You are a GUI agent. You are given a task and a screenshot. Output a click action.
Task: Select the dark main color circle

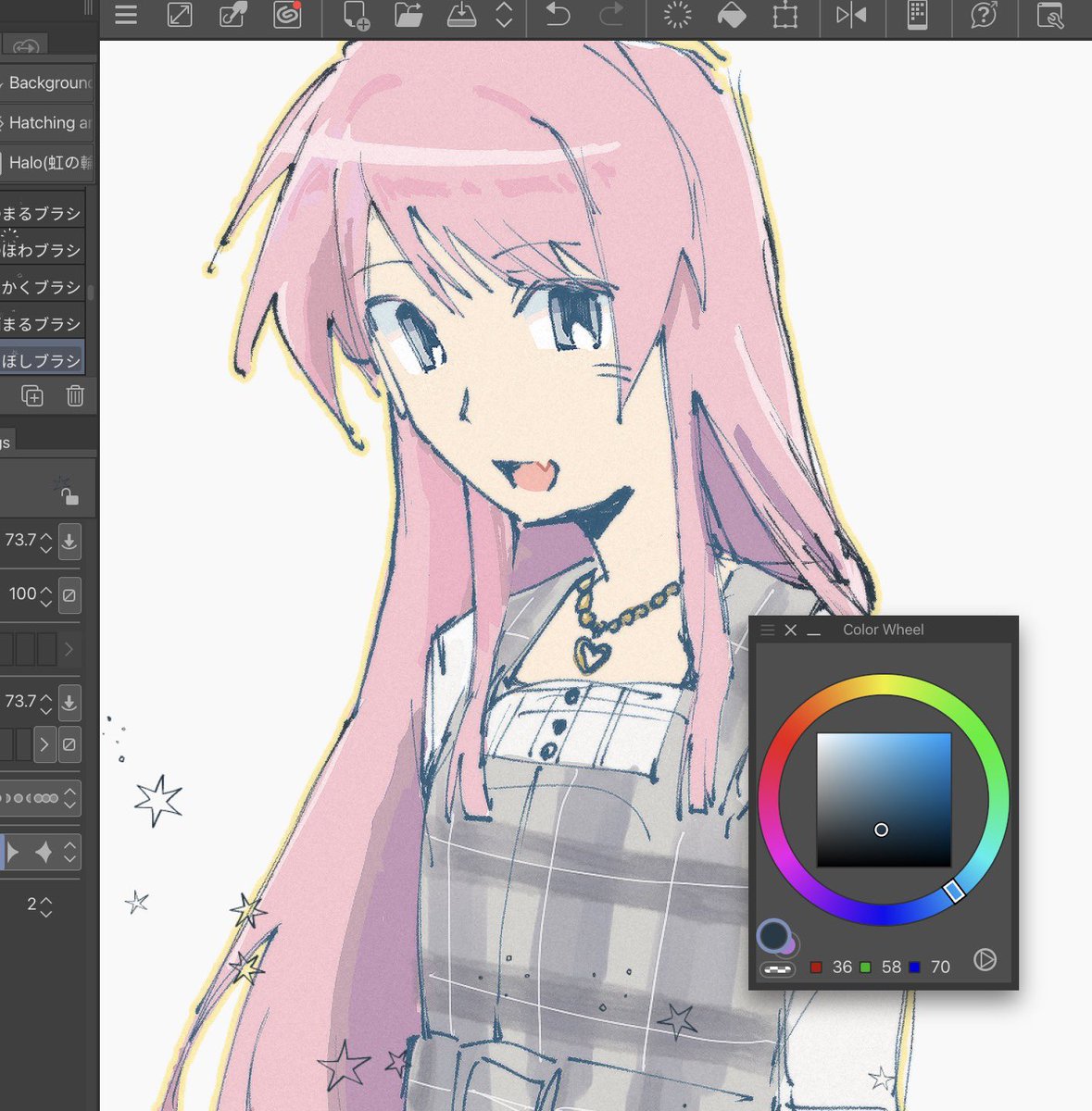[773, 935]
